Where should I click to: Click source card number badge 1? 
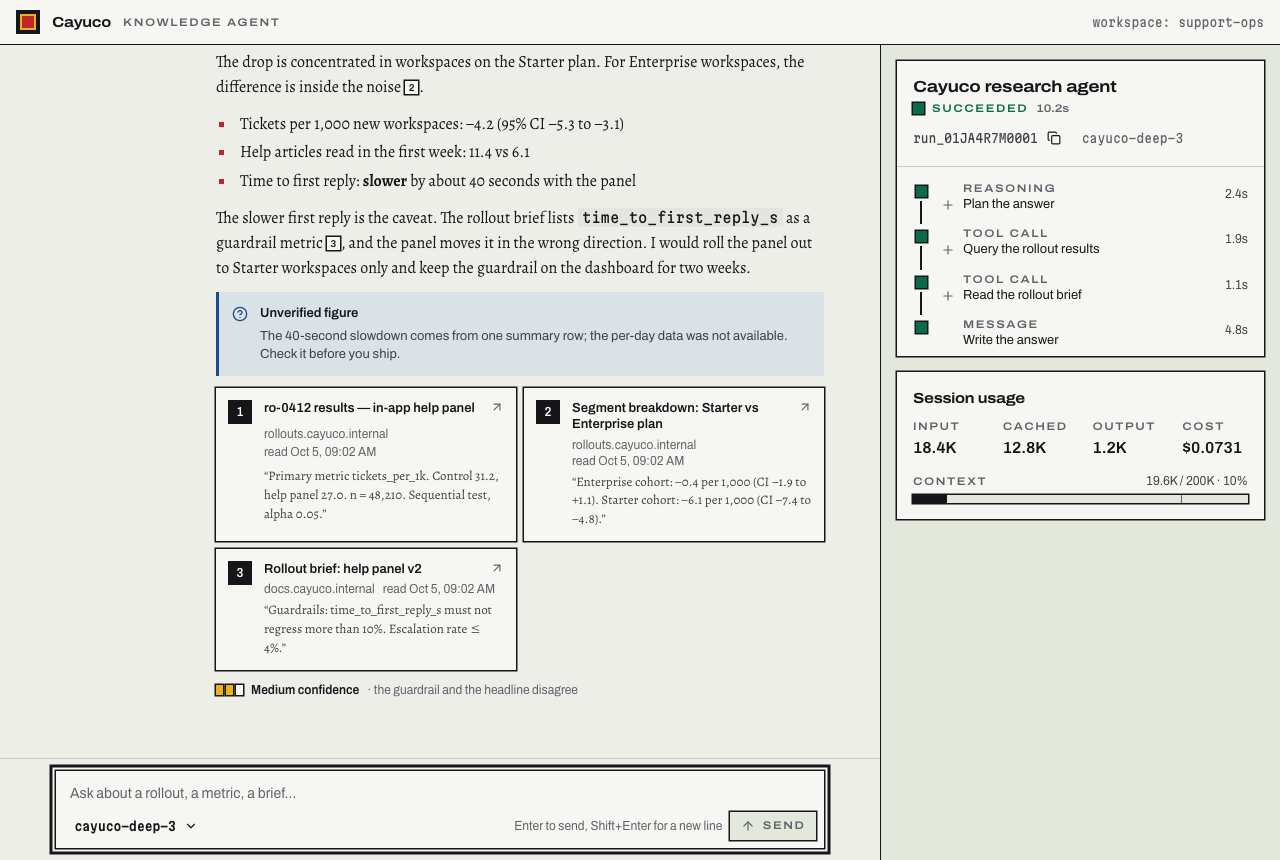click(240, 412)
